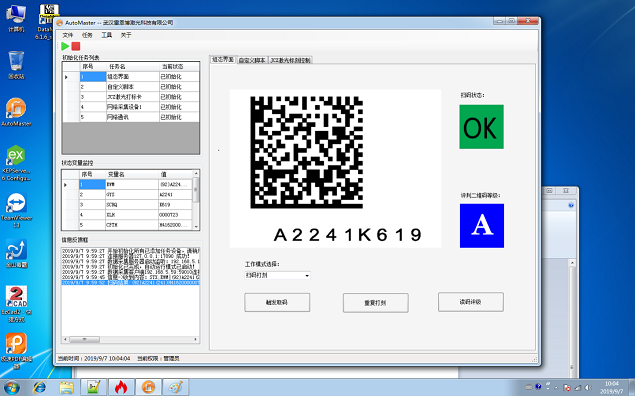Screen dimensions: 635x396
Task: Switch to the 自定义脚本 tab
Action: coord(252,60)
